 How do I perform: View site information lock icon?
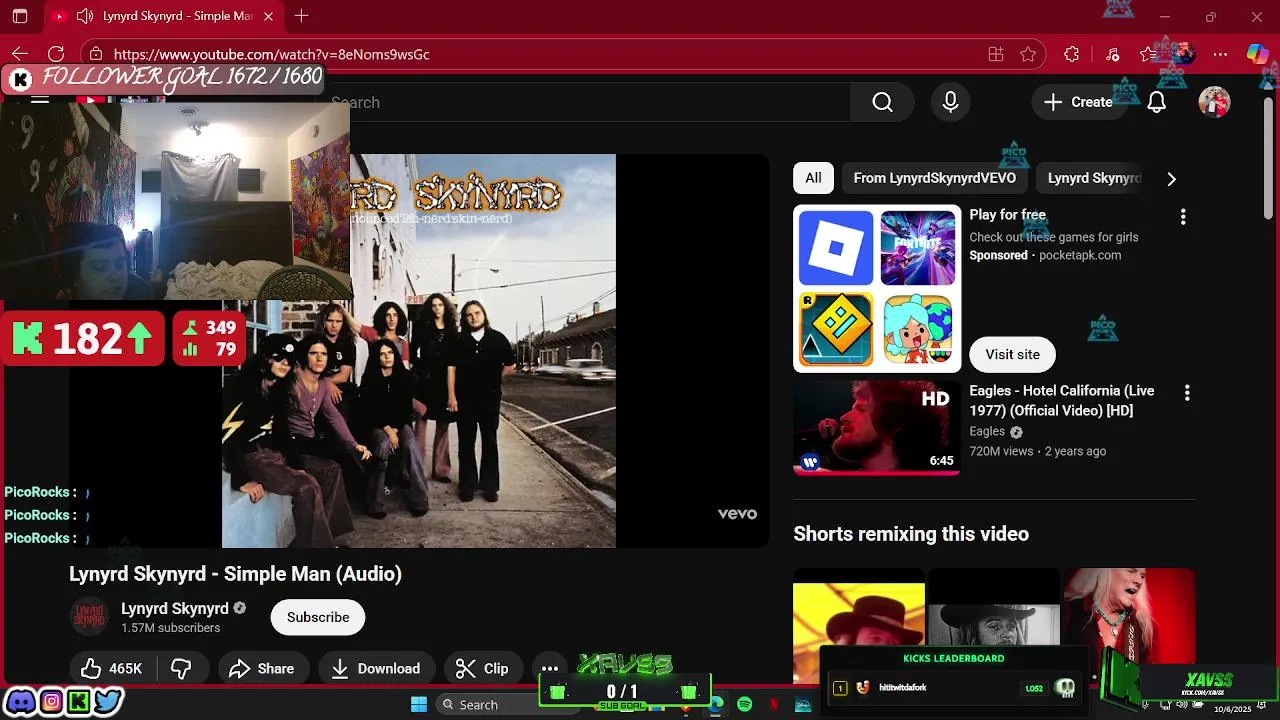click(x=95, y=54)
